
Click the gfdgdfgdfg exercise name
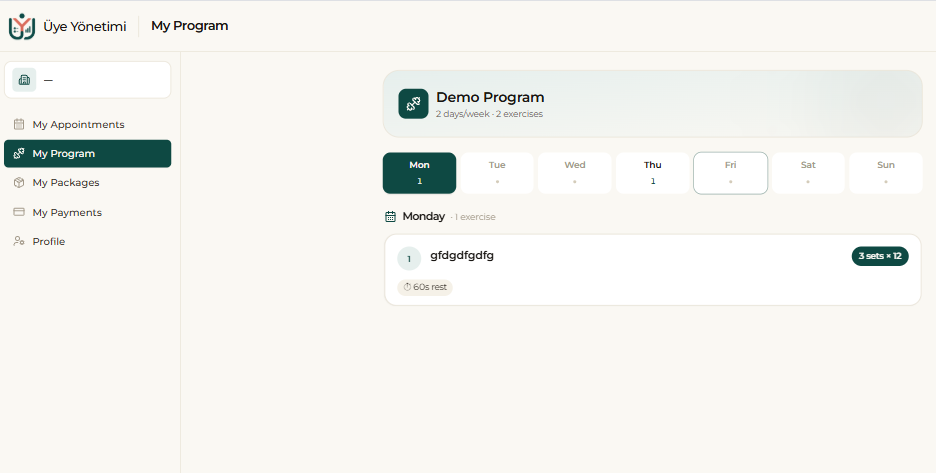(462, 256)
